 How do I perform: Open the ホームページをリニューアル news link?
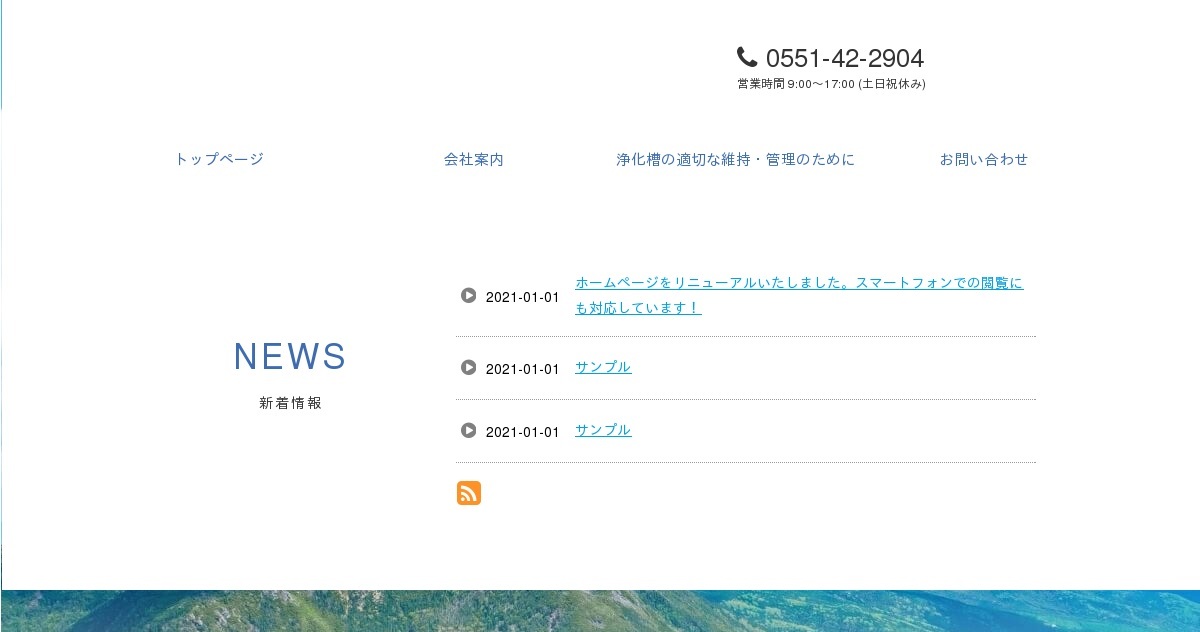799,295
